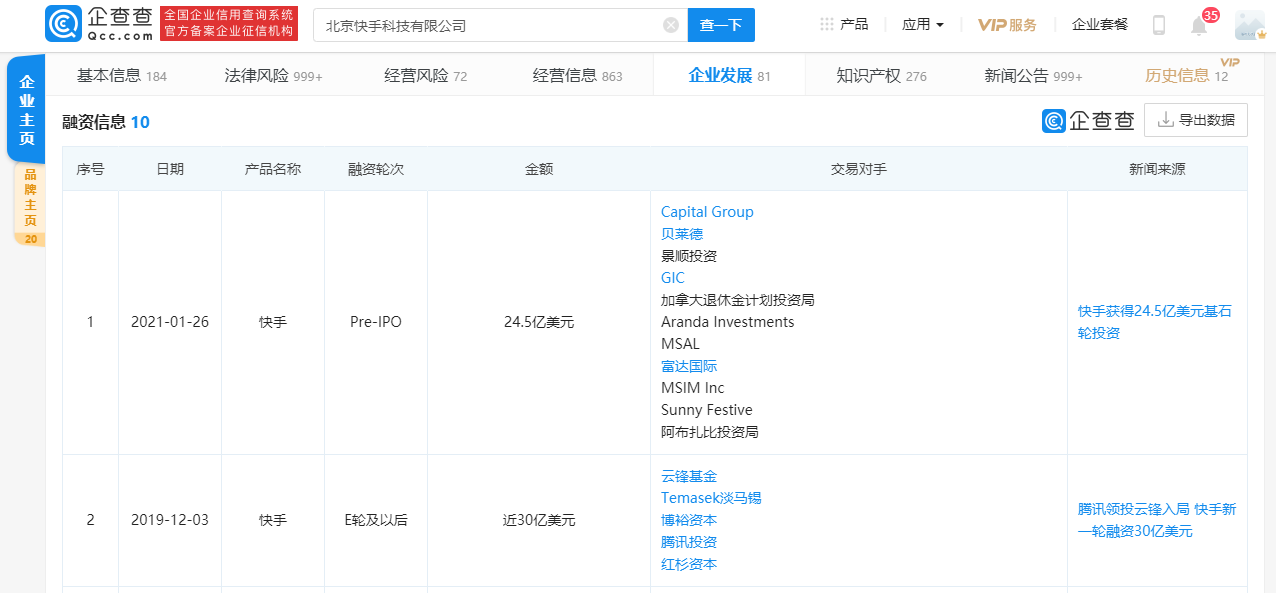
Task: Select Aranda Investments text
Action: click(x=728, y=322)
